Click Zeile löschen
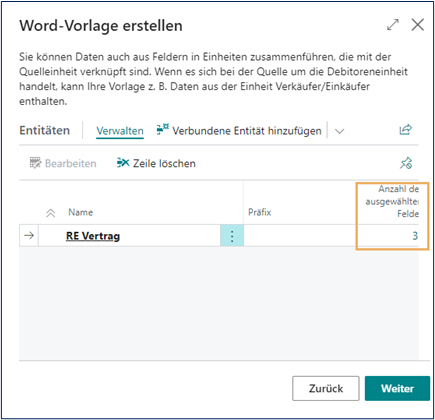This screenshot has width=435, height=420. coord(156,163)
